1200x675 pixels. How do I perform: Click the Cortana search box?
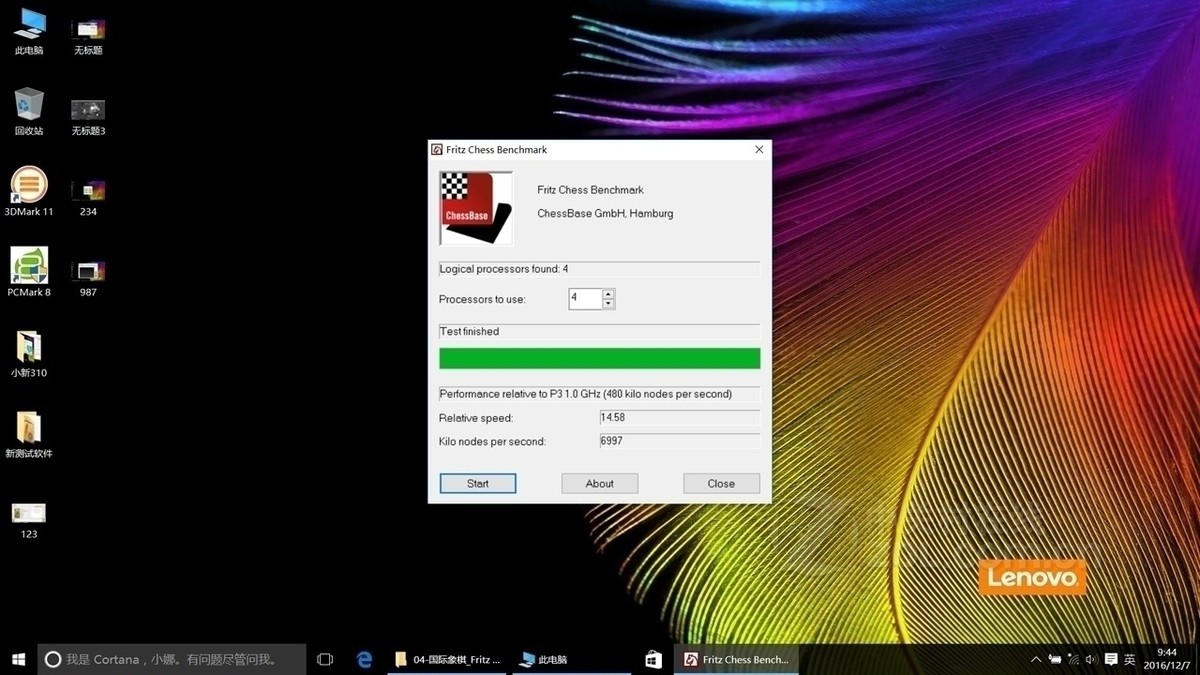click(170, 660)
